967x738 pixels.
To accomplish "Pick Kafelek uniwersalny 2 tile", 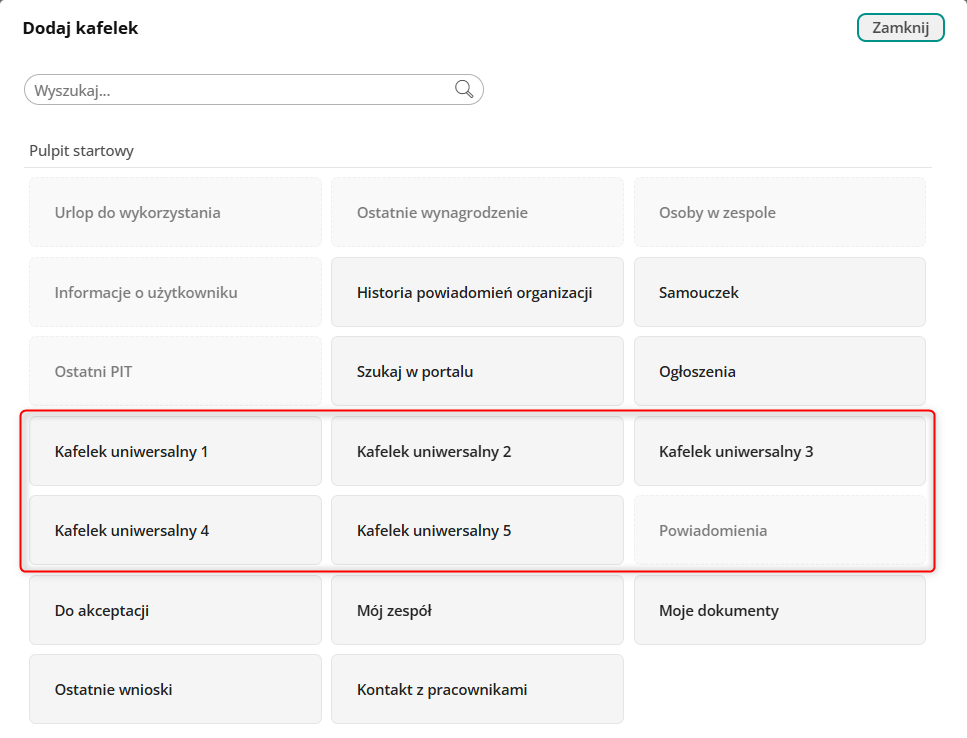I will coord(477,451).
